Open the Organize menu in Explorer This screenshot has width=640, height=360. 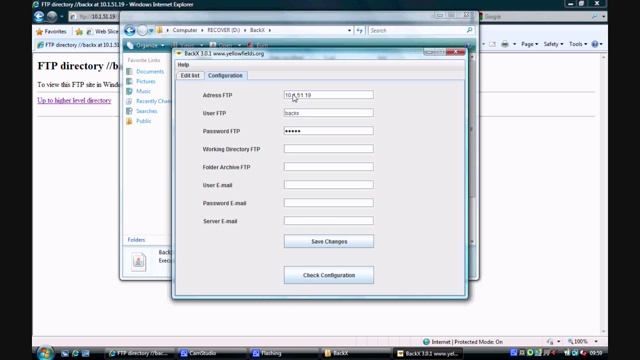point(146,45)
